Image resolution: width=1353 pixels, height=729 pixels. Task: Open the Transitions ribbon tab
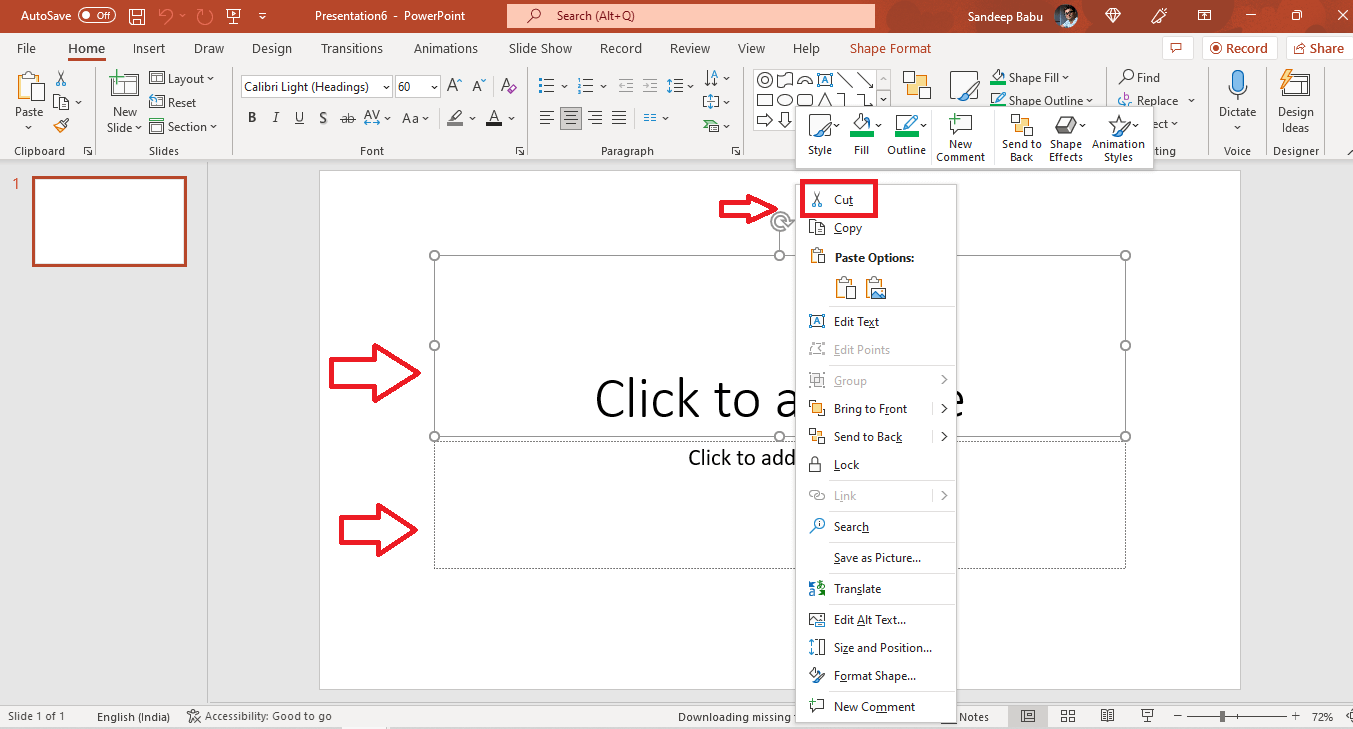click(x=351, y=48)
